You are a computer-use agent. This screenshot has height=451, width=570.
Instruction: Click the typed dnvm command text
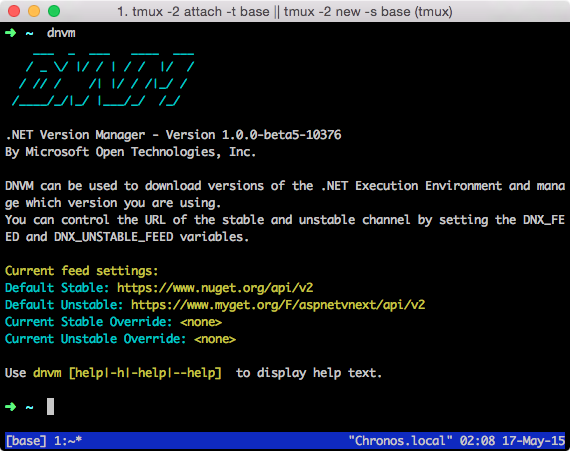click(x=61, y=33)
